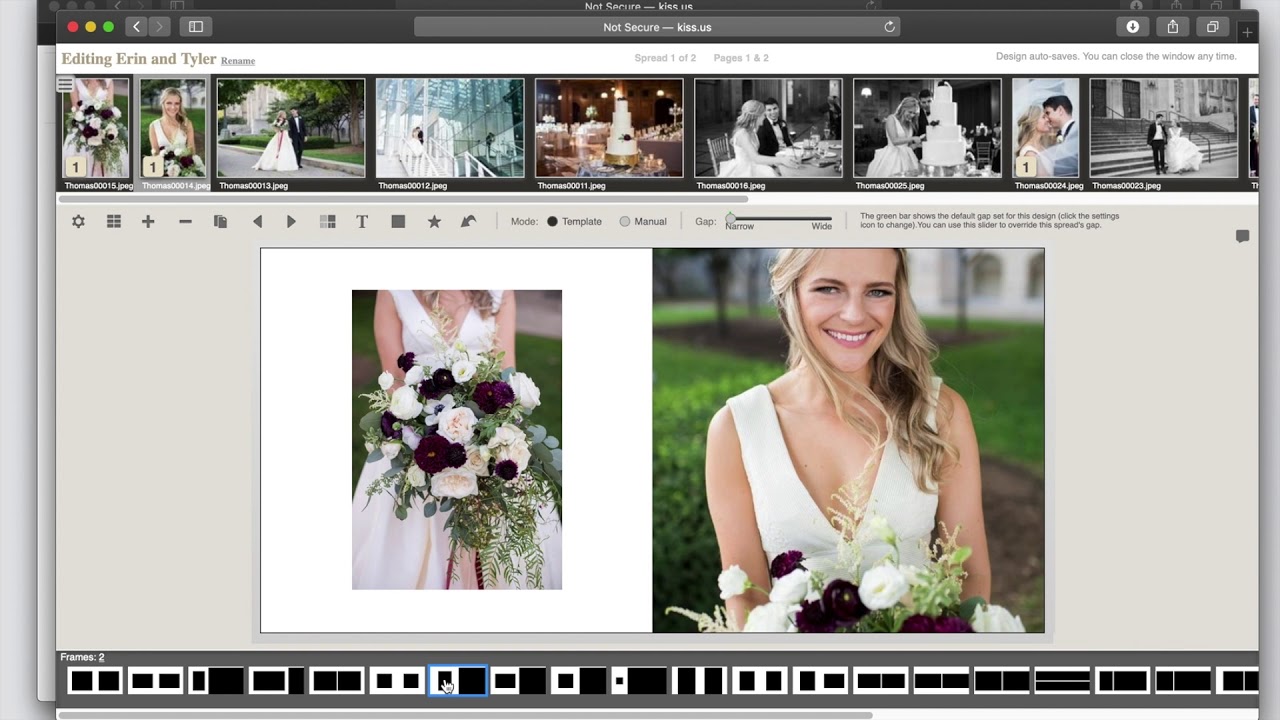The image size is (1280, 720).
Task: Click the Safari address bar showing kiss.us
Action: click(x=657, y=27)
